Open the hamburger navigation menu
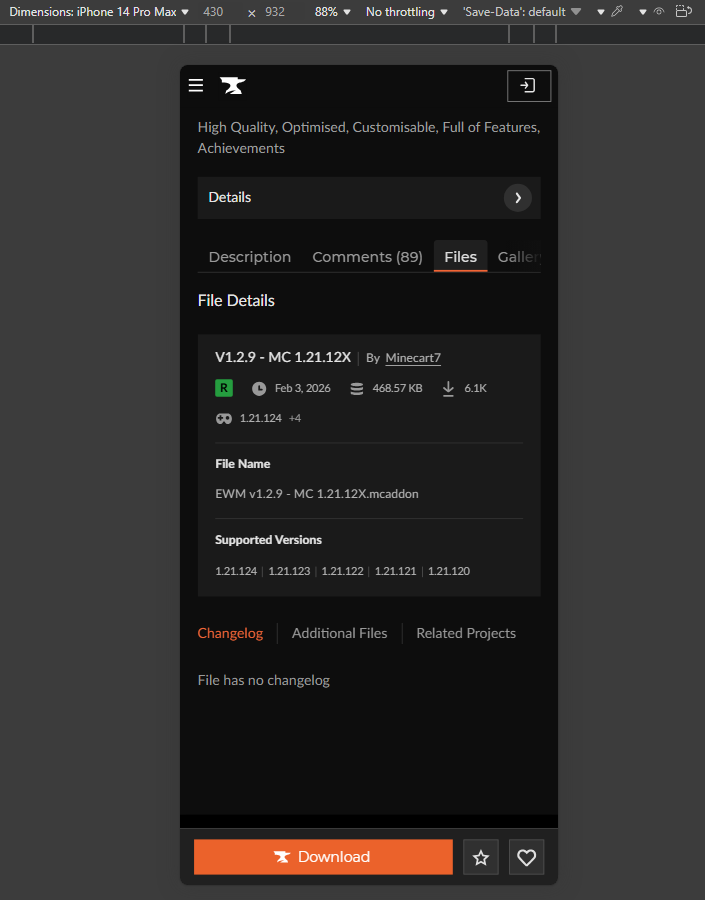 coord(196,86)
